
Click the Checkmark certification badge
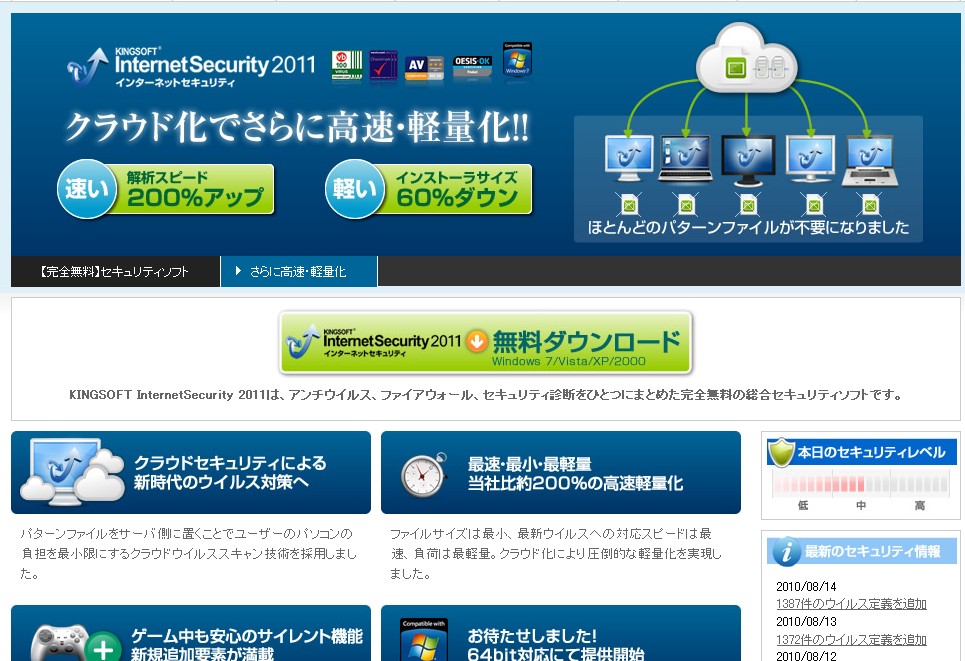383,66
